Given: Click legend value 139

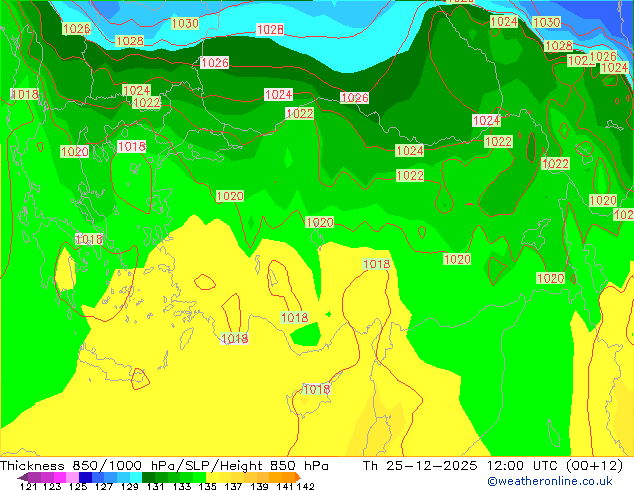Looking at the screenshot, I should coord(259,486).
